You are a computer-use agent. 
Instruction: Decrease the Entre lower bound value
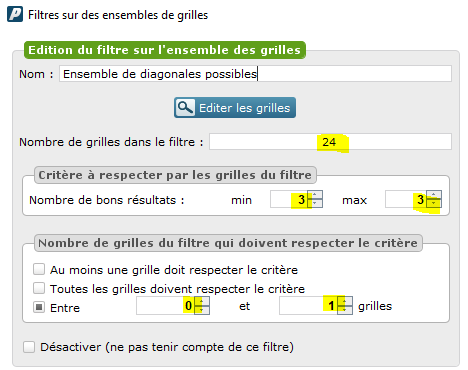pyautogui.click(x=201, y=310)
